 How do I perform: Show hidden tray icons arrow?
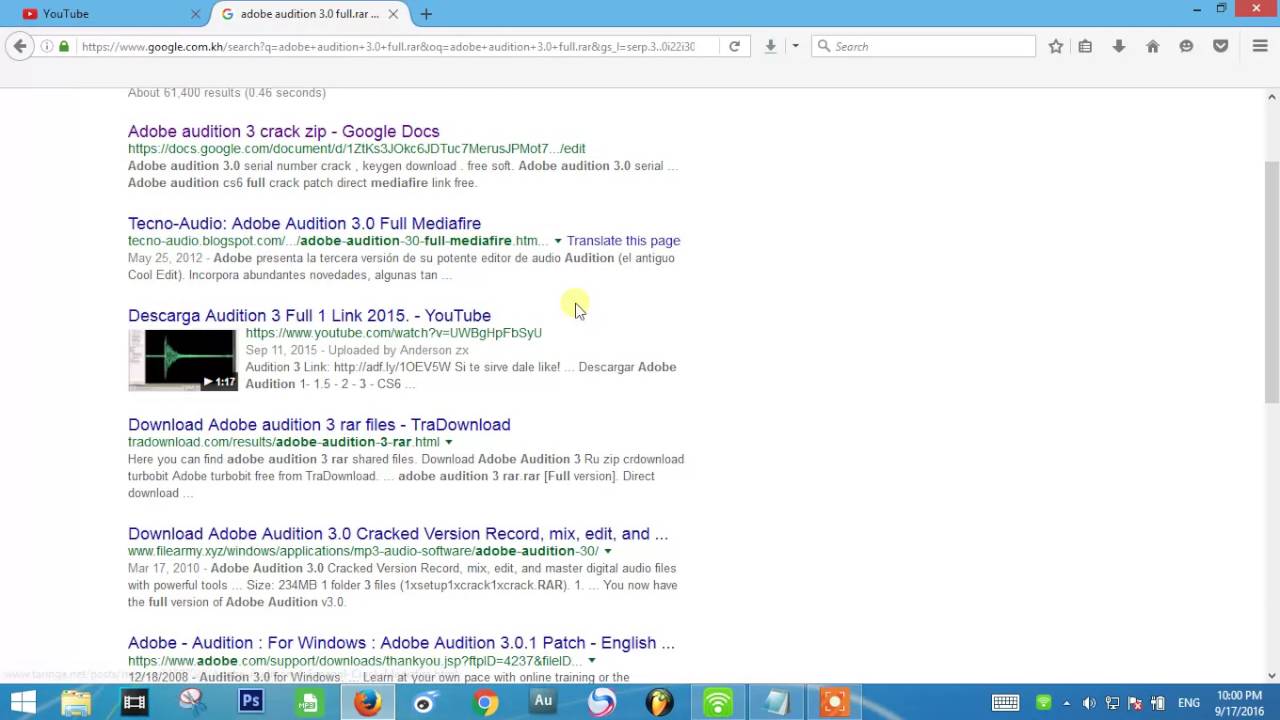[x=1066, y=702]
